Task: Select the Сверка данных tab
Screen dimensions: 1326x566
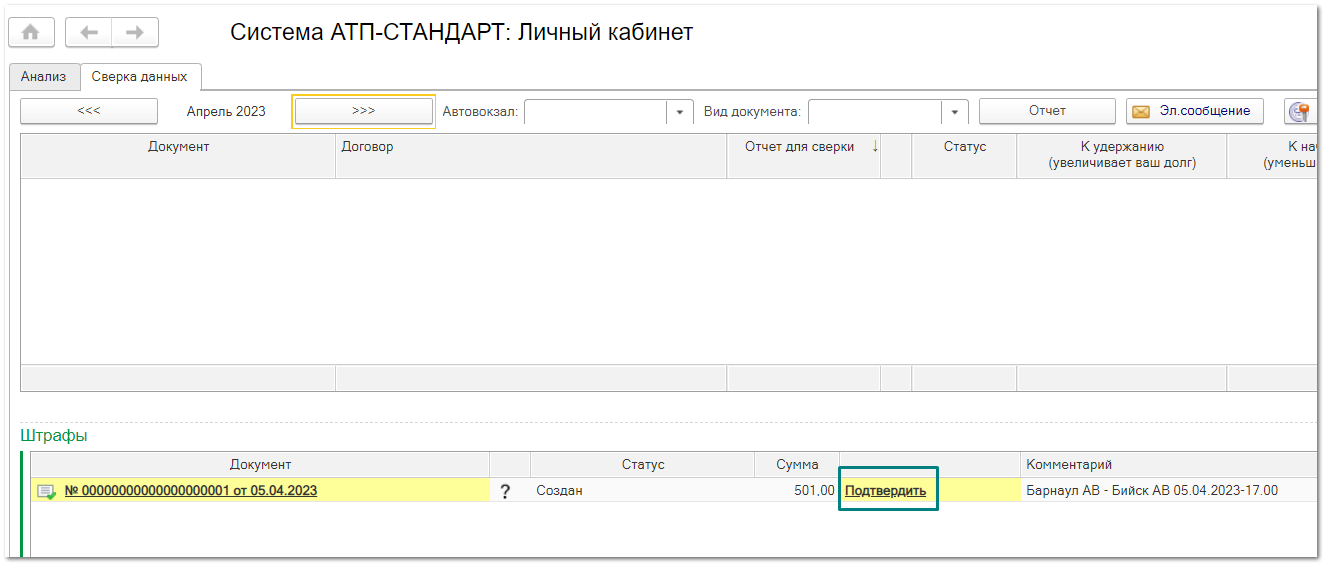Action: pos(139,77)
